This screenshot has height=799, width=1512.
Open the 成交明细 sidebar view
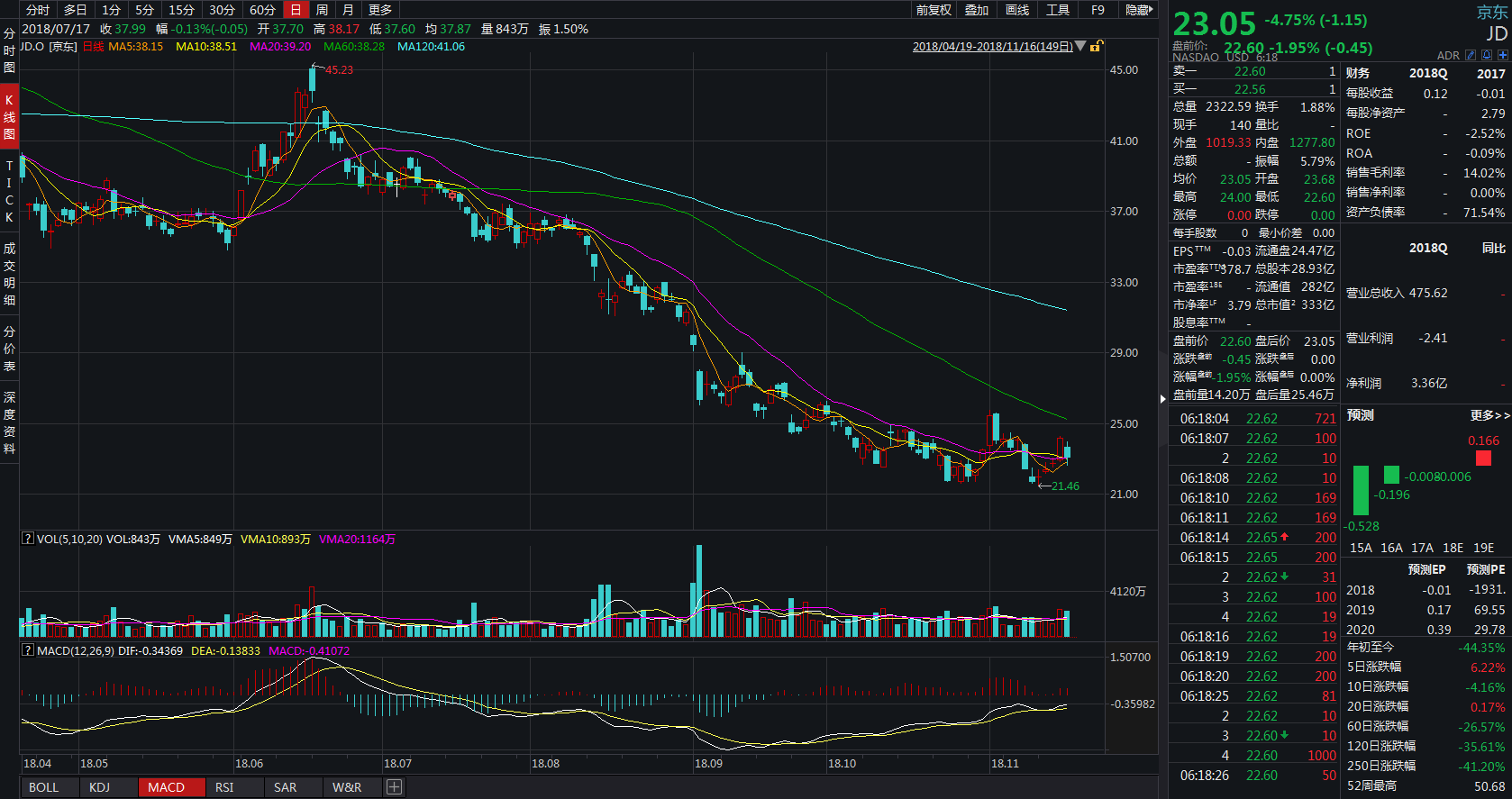click(x=9, y=274)
